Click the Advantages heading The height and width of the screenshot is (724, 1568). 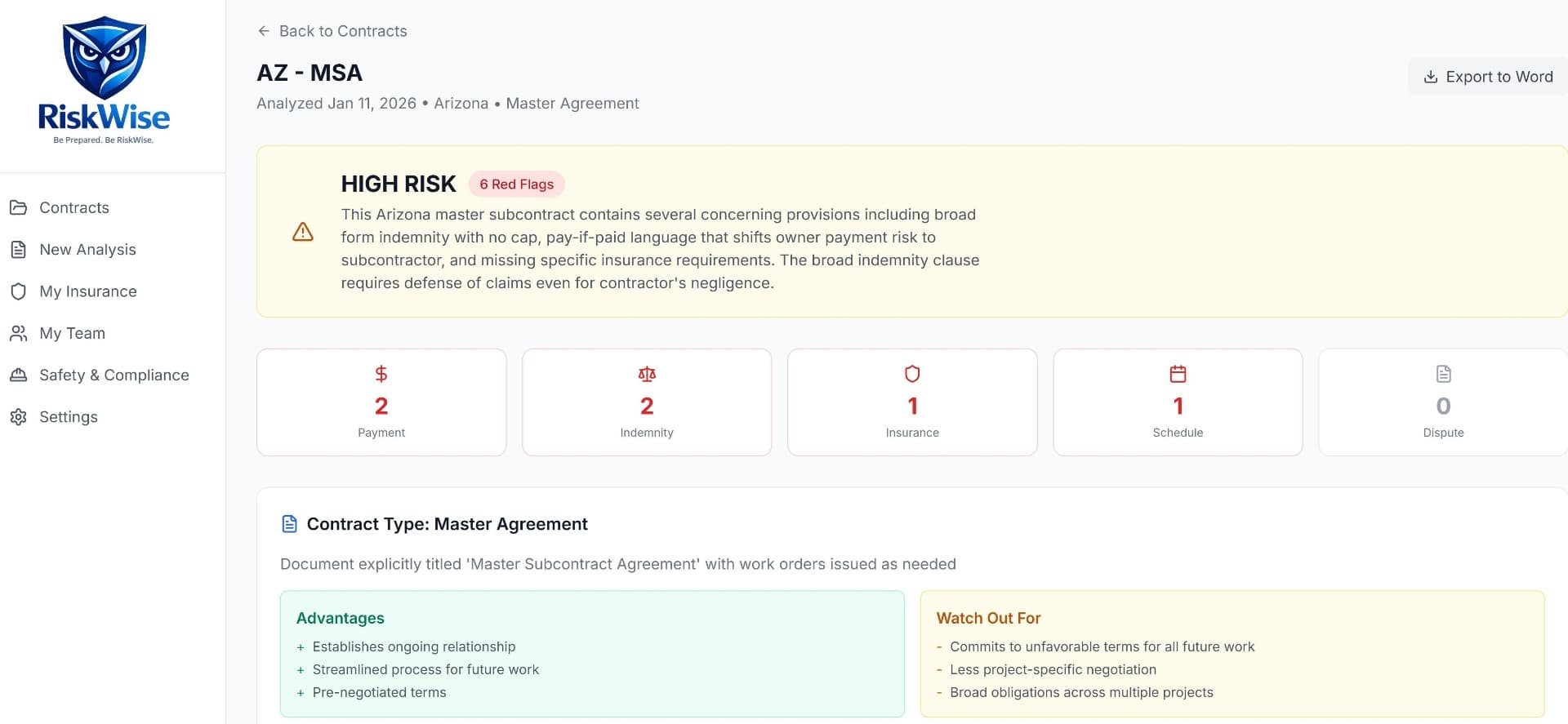pos(341,618)
